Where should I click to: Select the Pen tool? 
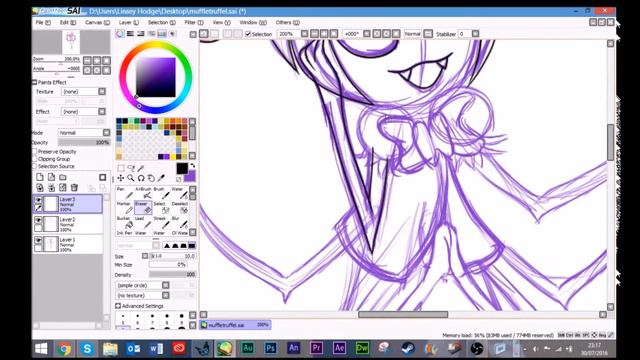124,193
